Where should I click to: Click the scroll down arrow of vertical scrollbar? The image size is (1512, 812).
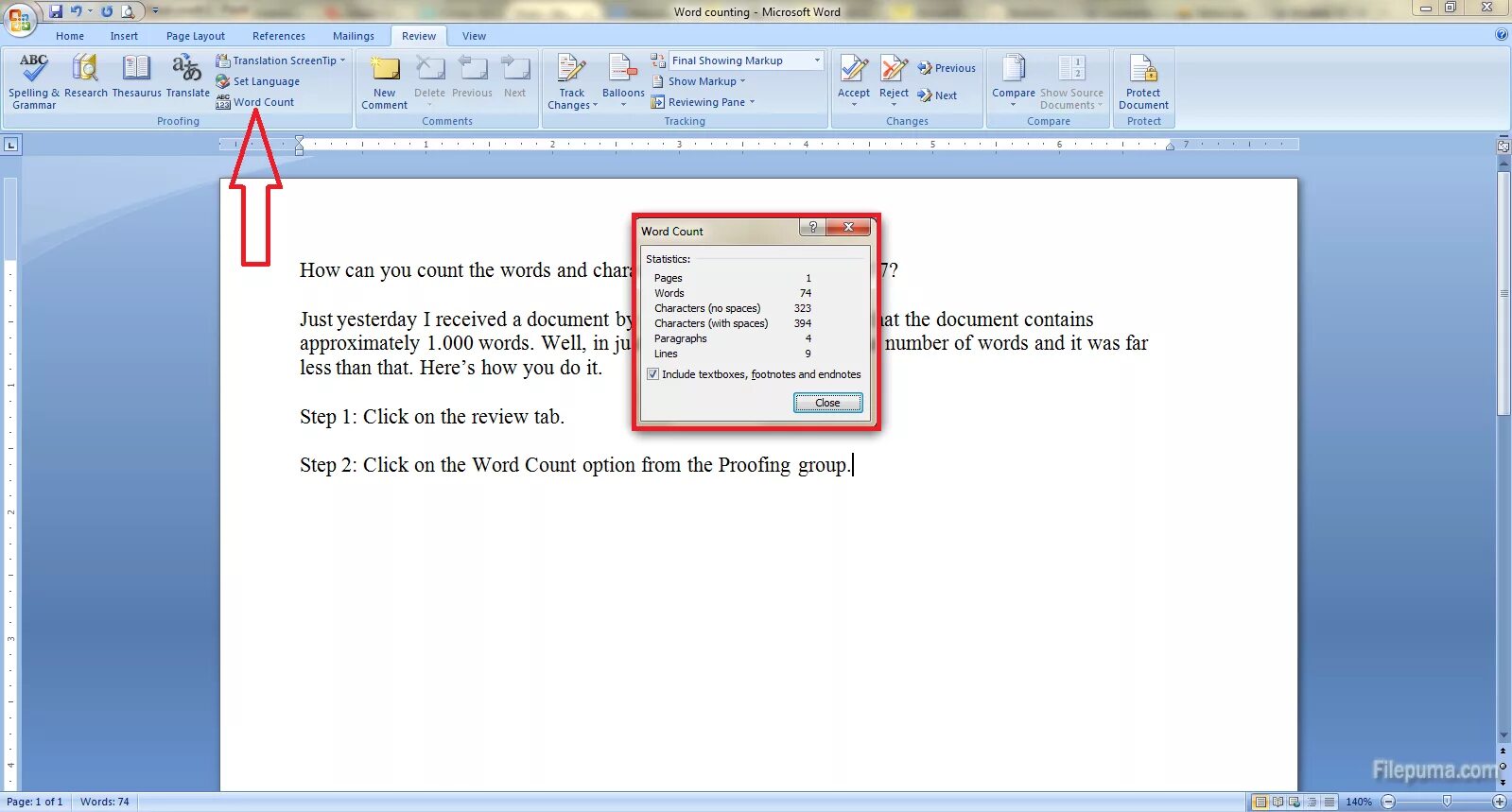[x=1503, y=735]
